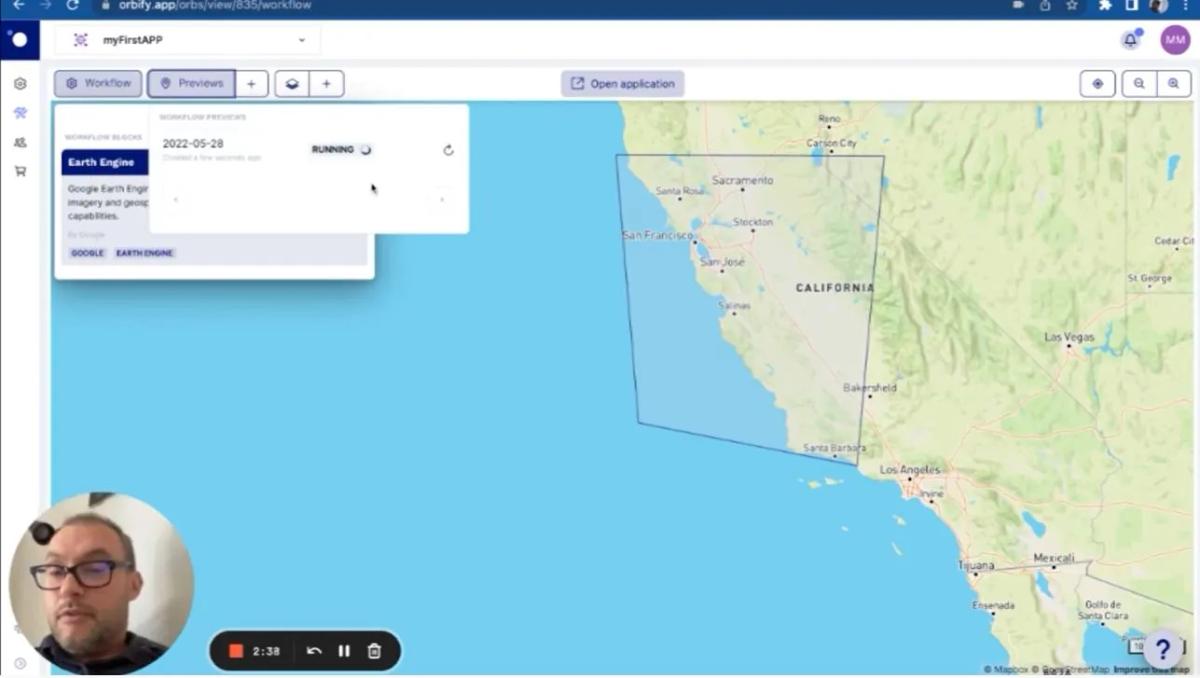
Task: Open the settings gear in the left sidebar
Action: click(x=20, y=84)
